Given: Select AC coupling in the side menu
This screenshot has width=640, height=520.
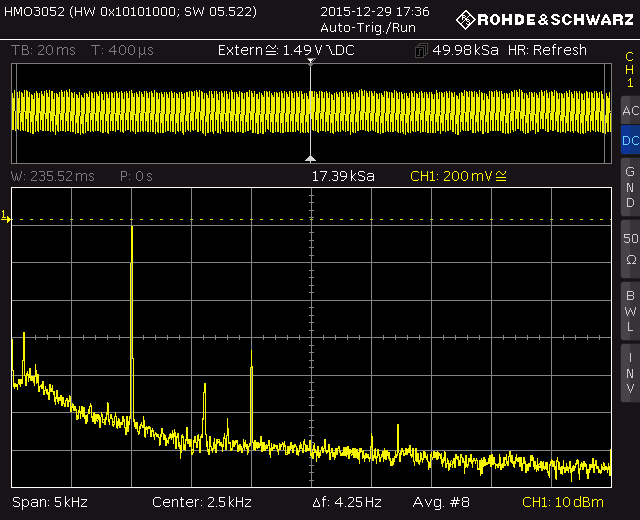Looking at the screenshot, I should tap(629, 110).
